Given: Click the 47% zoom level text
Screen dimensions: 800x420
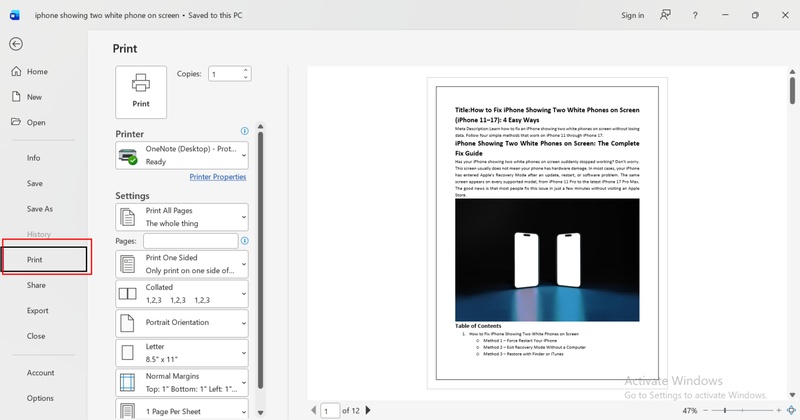Looking at the screenshot, I should coord(690,410).
